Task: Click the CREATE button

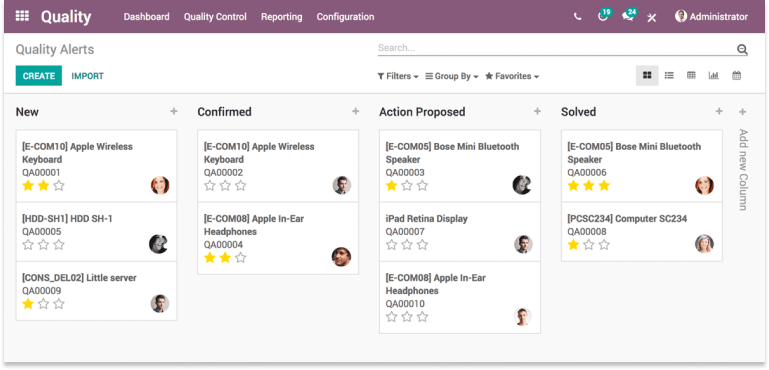Action: pos(39,76)
